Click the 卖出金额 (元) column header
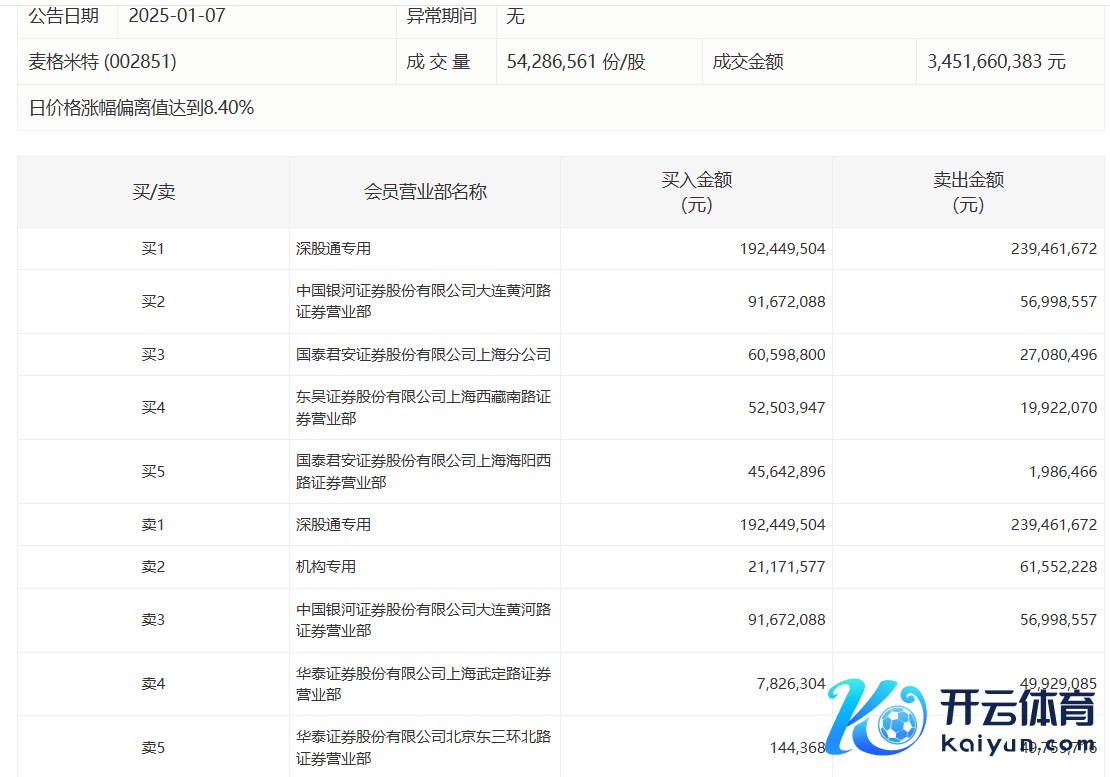This screenshot has height=777, width=1110. (968, 192)
